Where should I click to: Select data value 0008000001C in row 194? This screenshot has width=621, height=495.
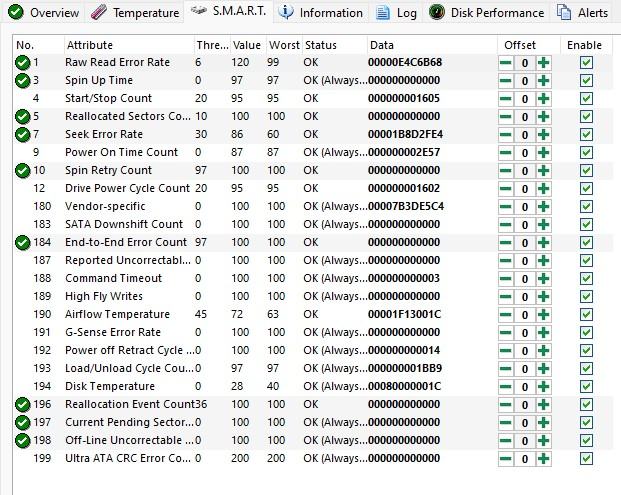[x=404, y=386]
